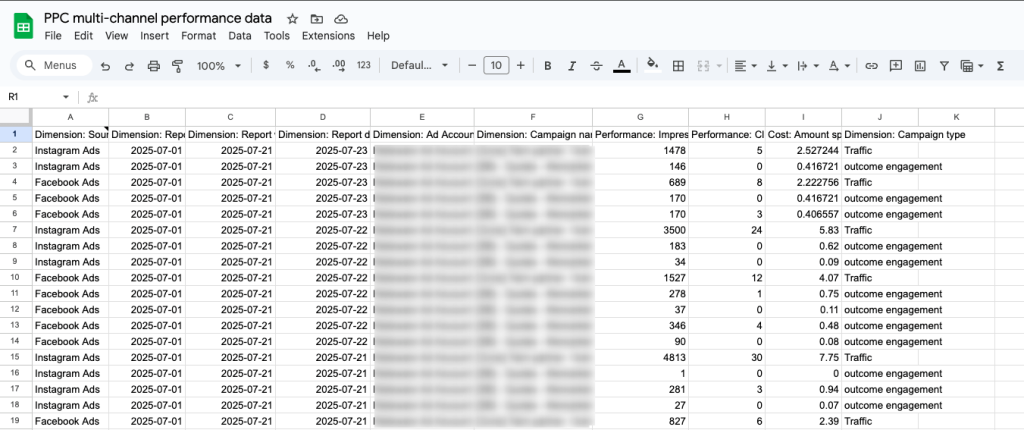The image size is (1024, 430).
Task: Expand merge cells options arrow
Action: (719, 65)
